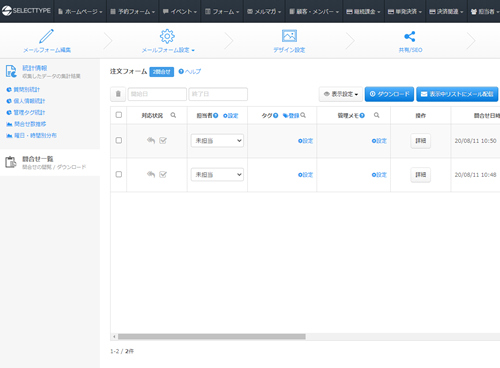Check the second inquiry row checkbox
500x368 pixels.
(x=119, y=174)
